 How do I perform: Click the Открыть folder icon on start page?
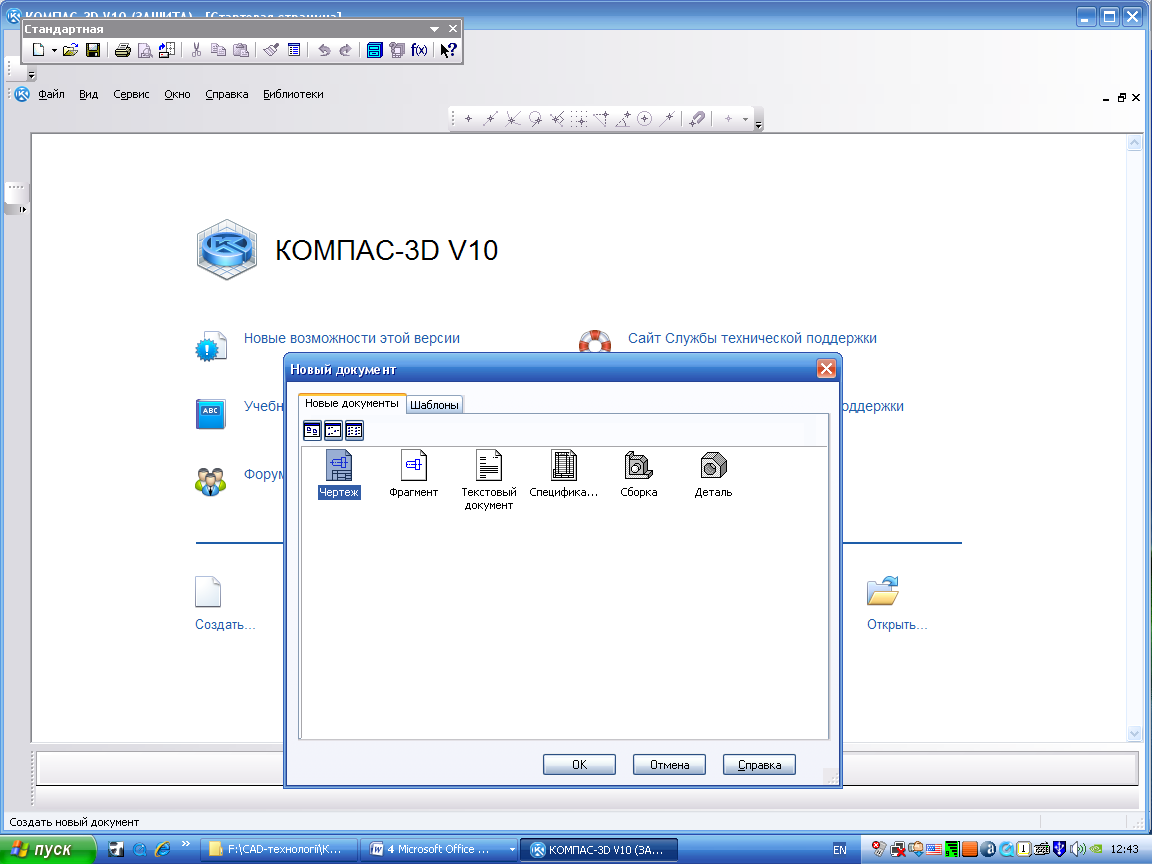pos(882,591)
